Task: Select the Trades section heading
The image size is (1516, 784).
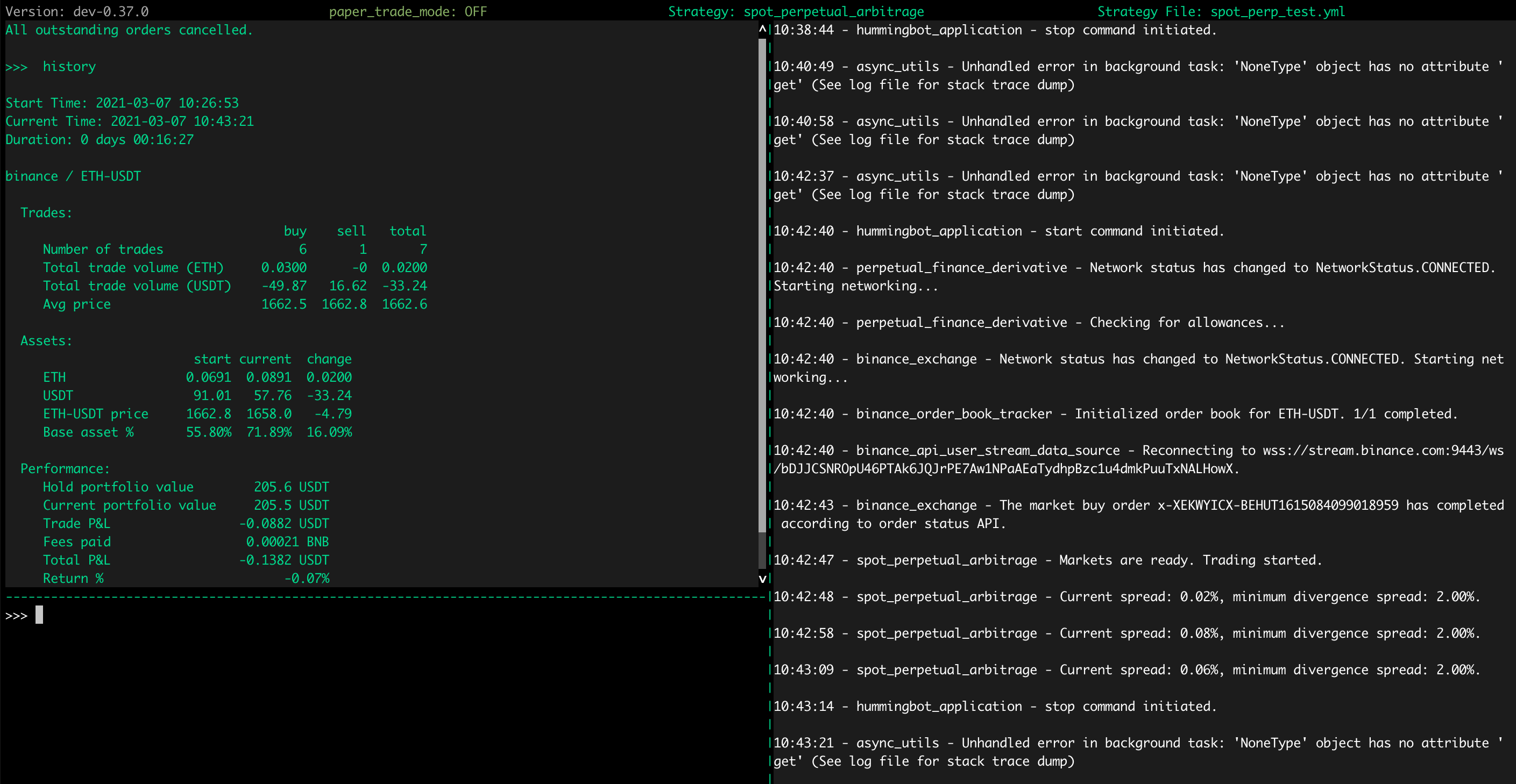Action: 45,212
